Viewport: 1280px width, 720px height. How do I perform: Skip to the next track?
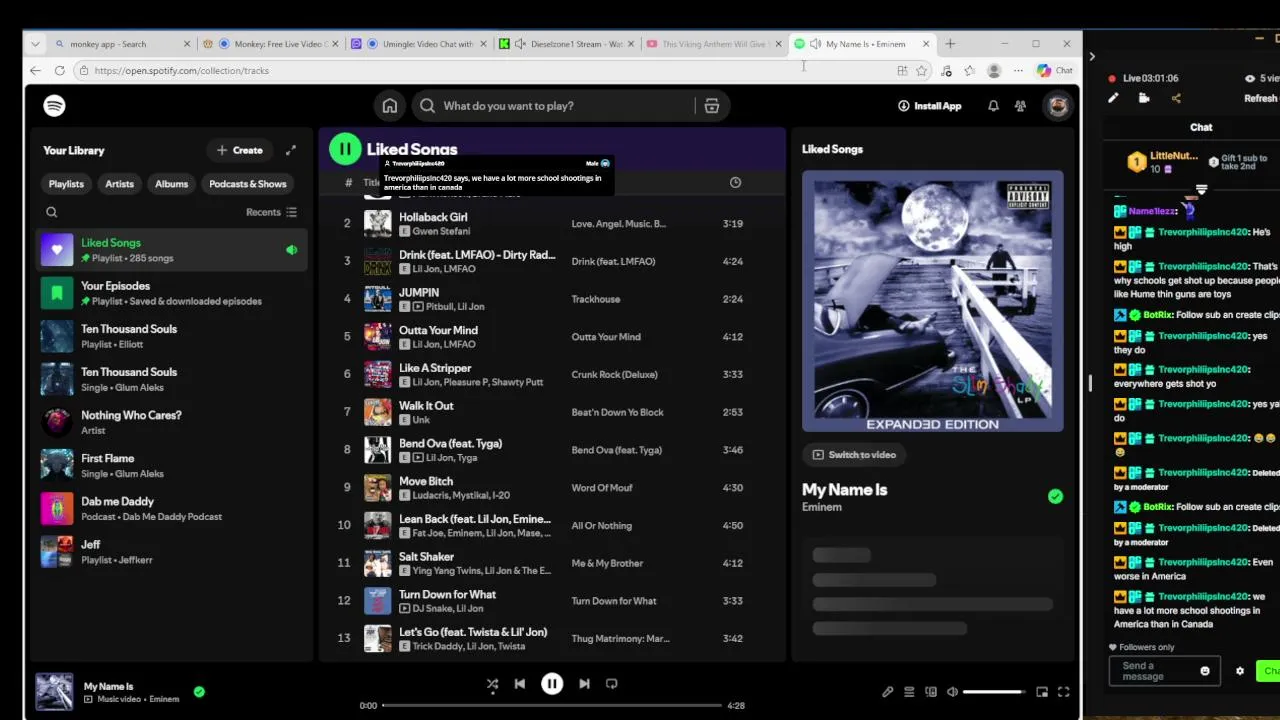[x=584, y=684]
